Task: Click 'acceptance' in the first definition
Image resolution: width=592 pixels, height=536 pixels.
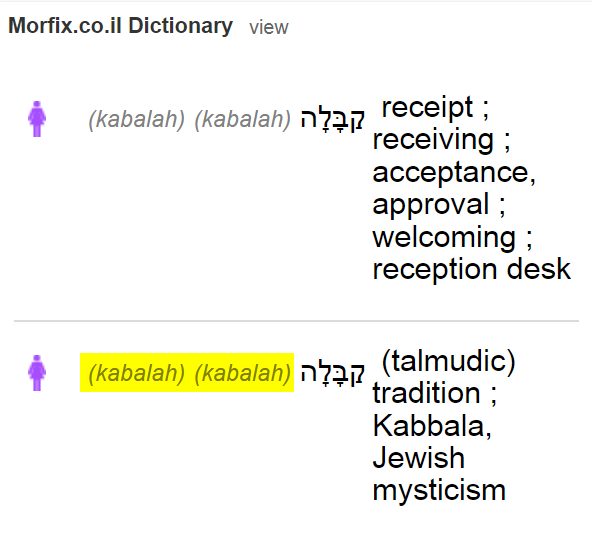Action: (451, 173)
